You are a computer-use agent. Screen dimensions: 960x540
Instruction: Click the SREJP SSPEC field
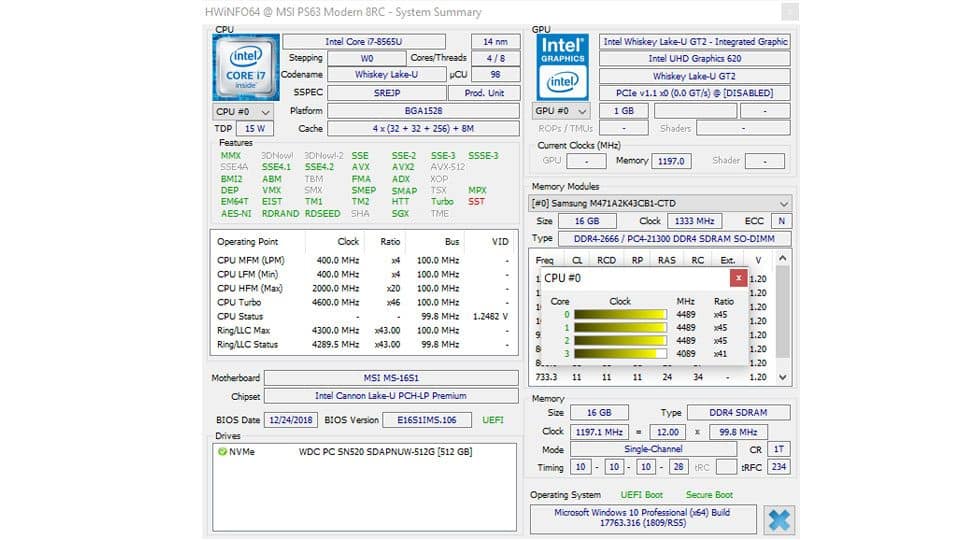coord(387,93)
